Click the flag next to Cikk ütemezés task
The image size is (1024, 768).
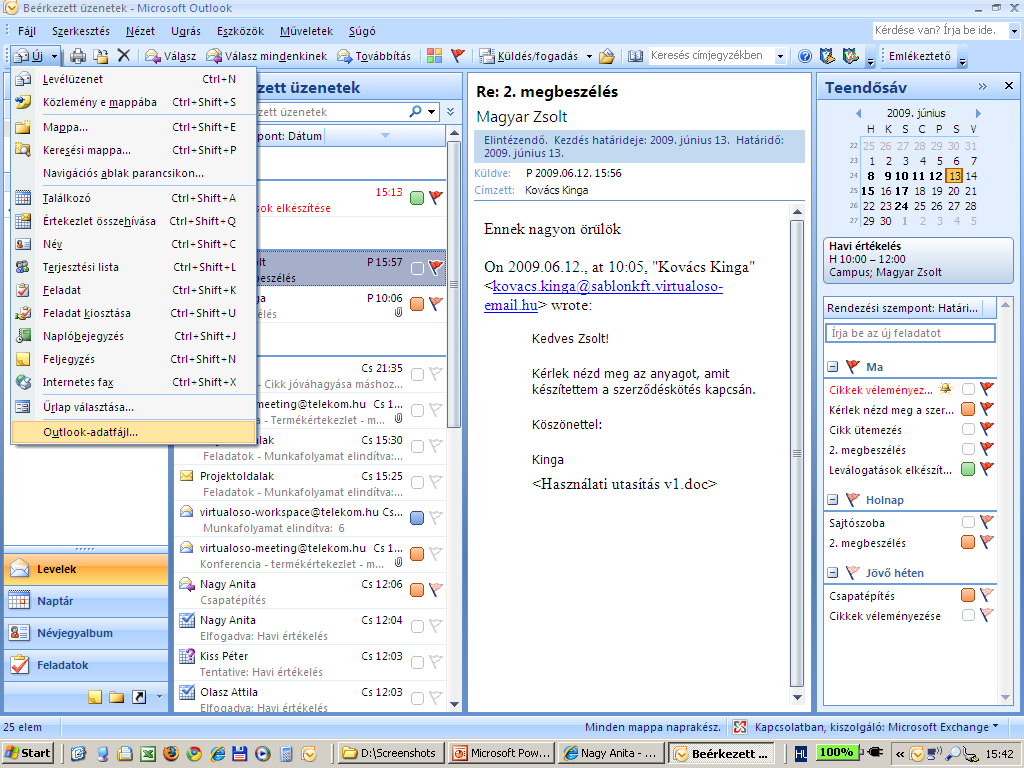point(987,429)
